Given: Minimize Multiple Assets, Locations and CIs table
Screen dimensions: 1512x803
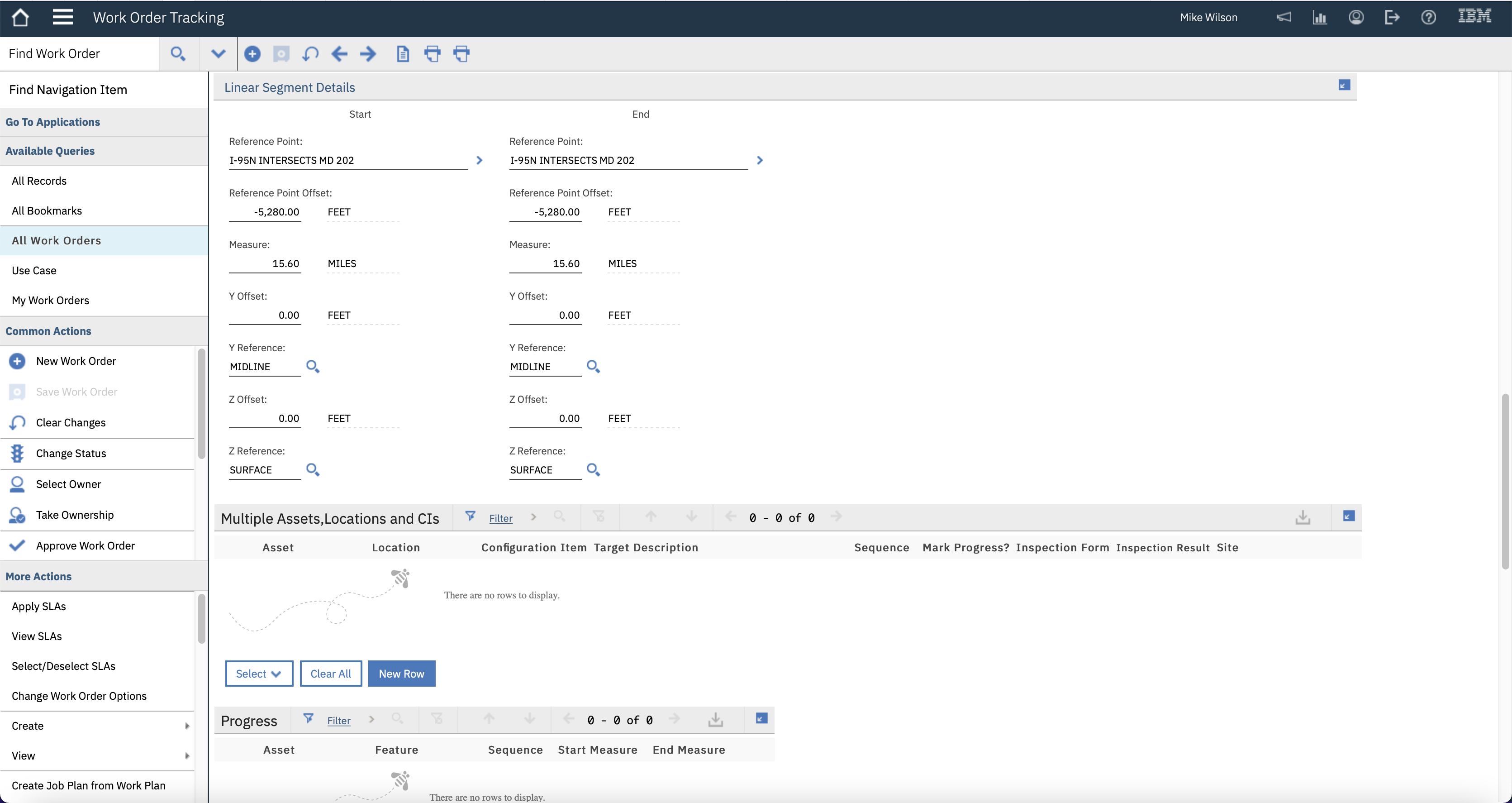Looking at the screenshot, I should pos(1348,516).
